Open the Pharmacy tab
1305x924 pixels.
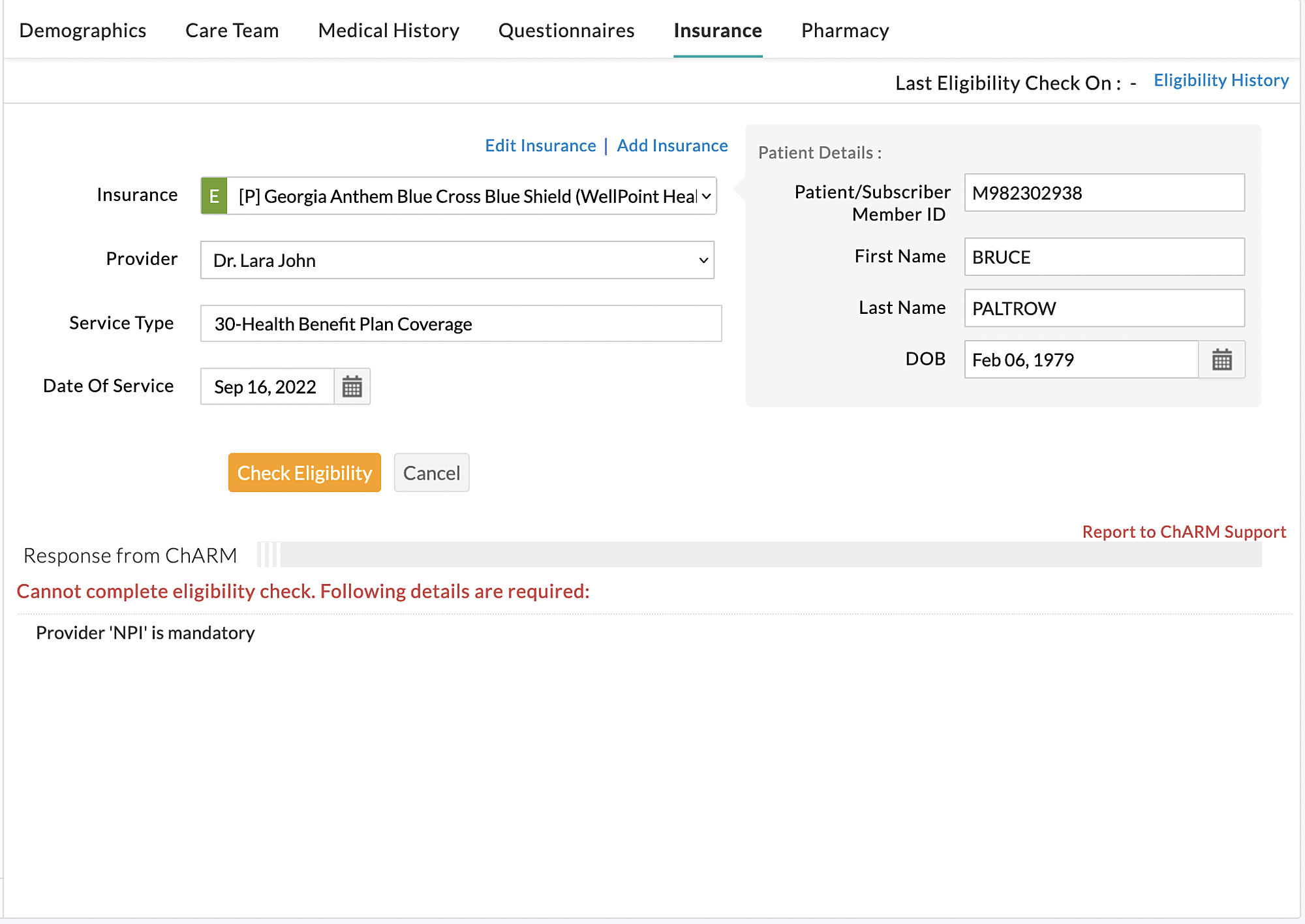(844, 30)
